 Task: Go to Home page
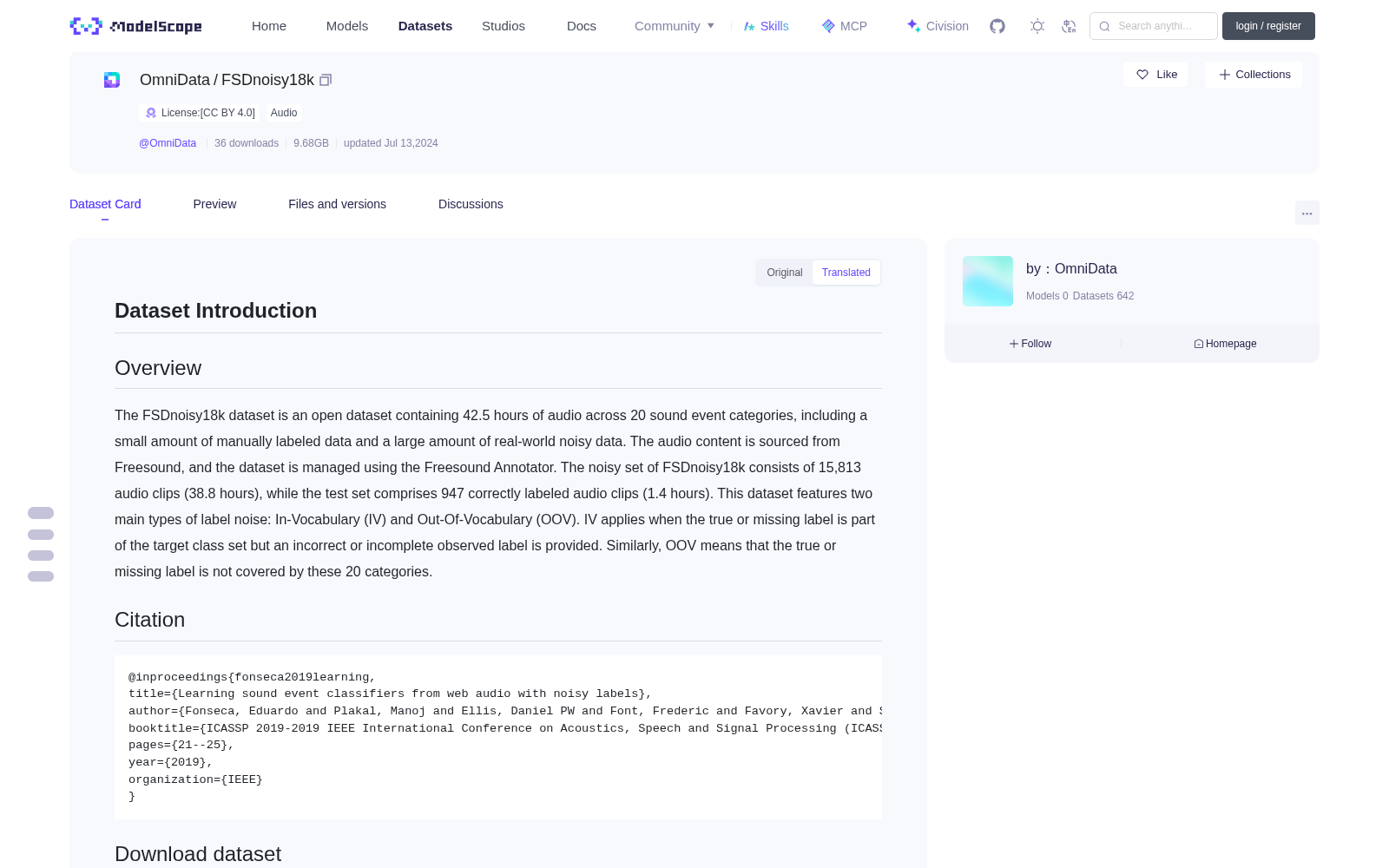pyautogui.click(x=269, y=26)
